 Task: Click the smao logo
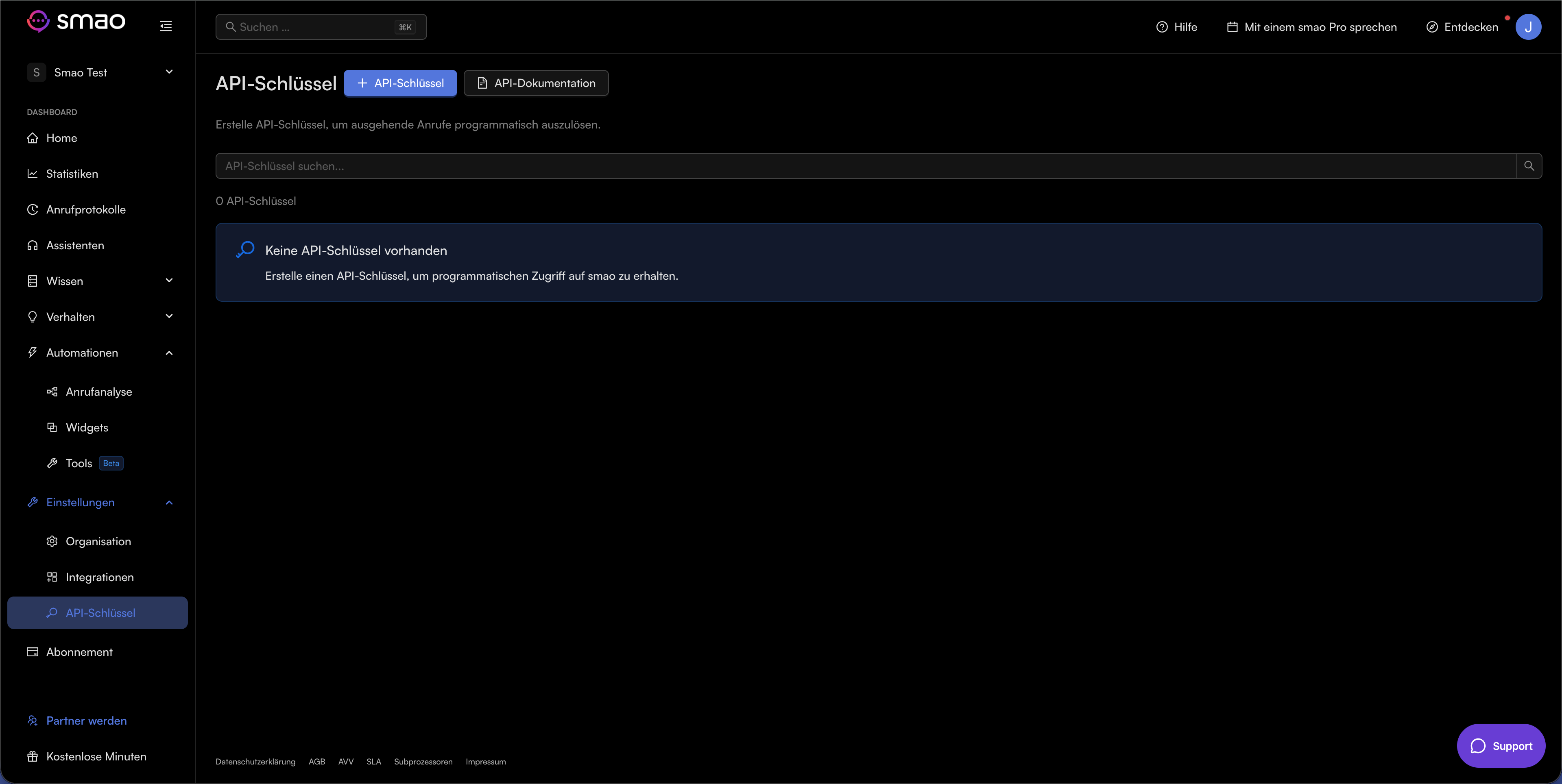pos(76,22)
